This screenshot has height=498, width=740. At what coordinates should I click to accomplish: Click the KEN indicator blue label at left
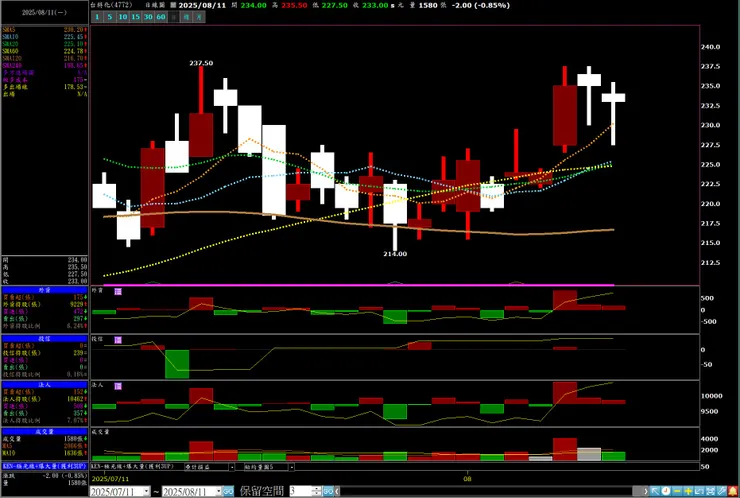(x=44, y=466)
